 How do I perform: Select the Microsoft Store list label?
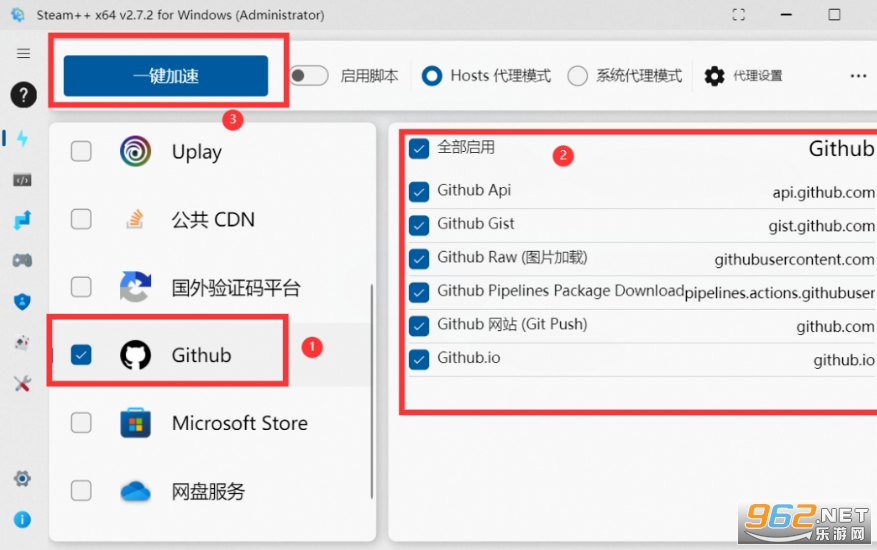point(239,423)
